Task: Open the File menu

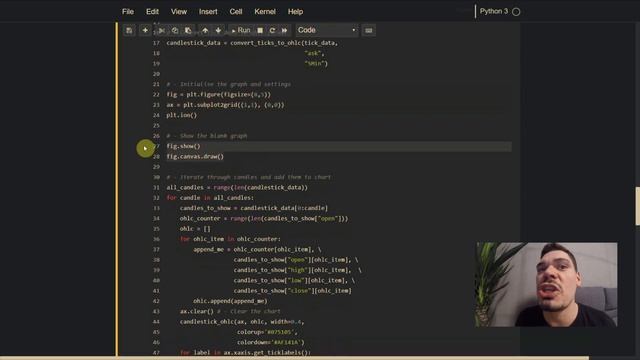Action: tap(128, 12)
